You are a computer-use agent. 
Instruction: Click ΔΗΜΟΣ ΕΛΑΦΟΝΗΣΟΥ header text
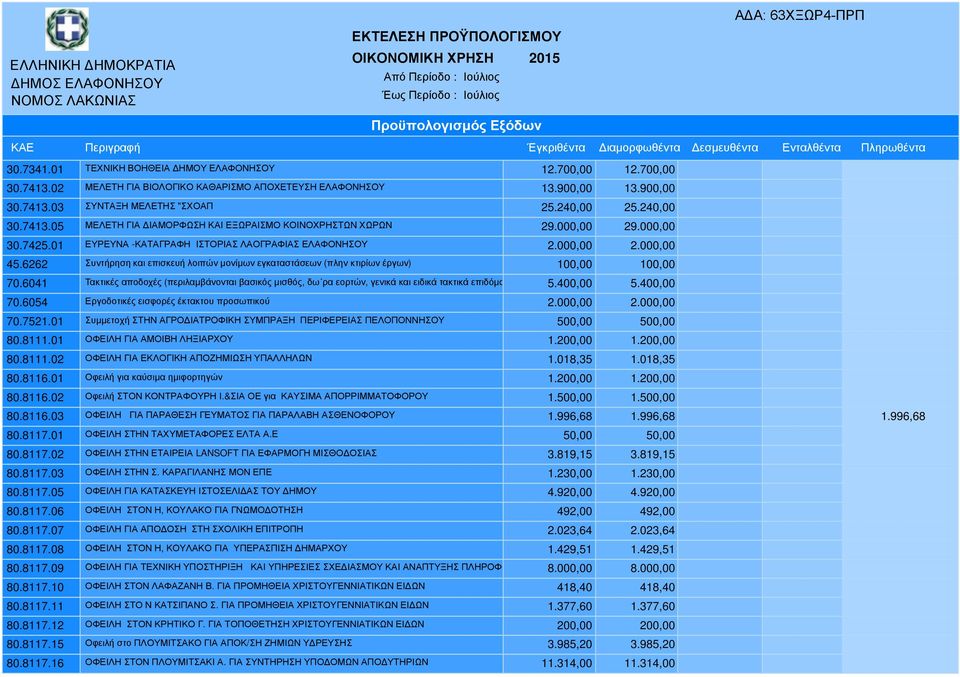pos(86,83)
